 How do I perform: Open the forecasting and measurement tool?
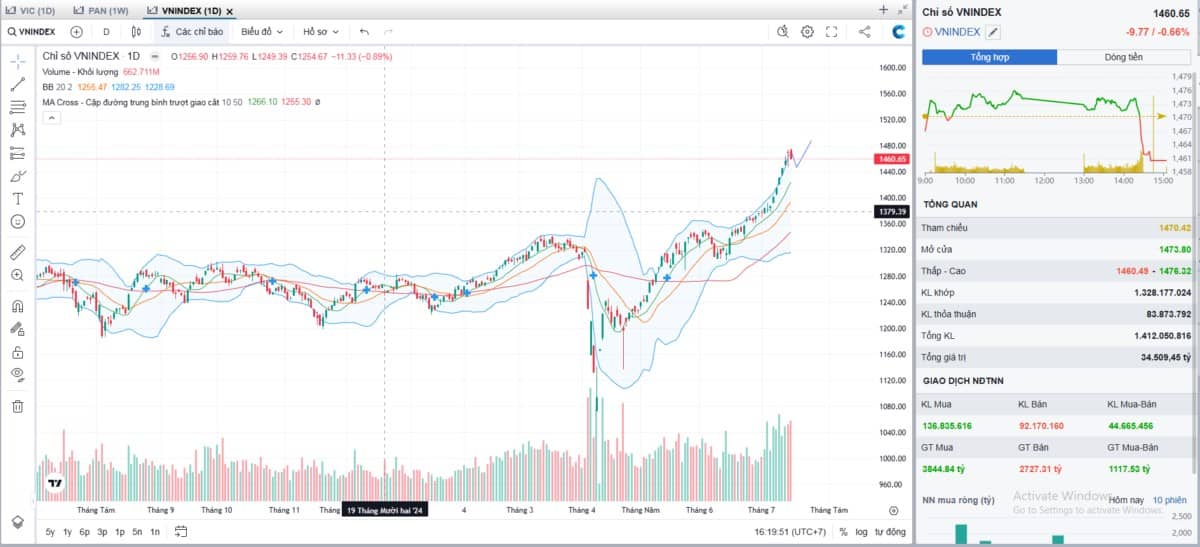click(x=17, y=153)
